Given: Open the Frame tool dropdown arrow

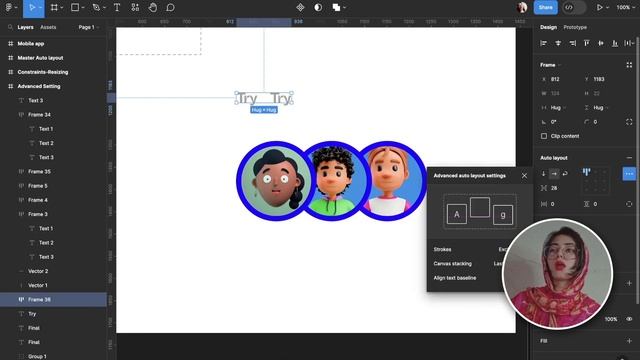Looking at the screenshot, I should [62, 8].
